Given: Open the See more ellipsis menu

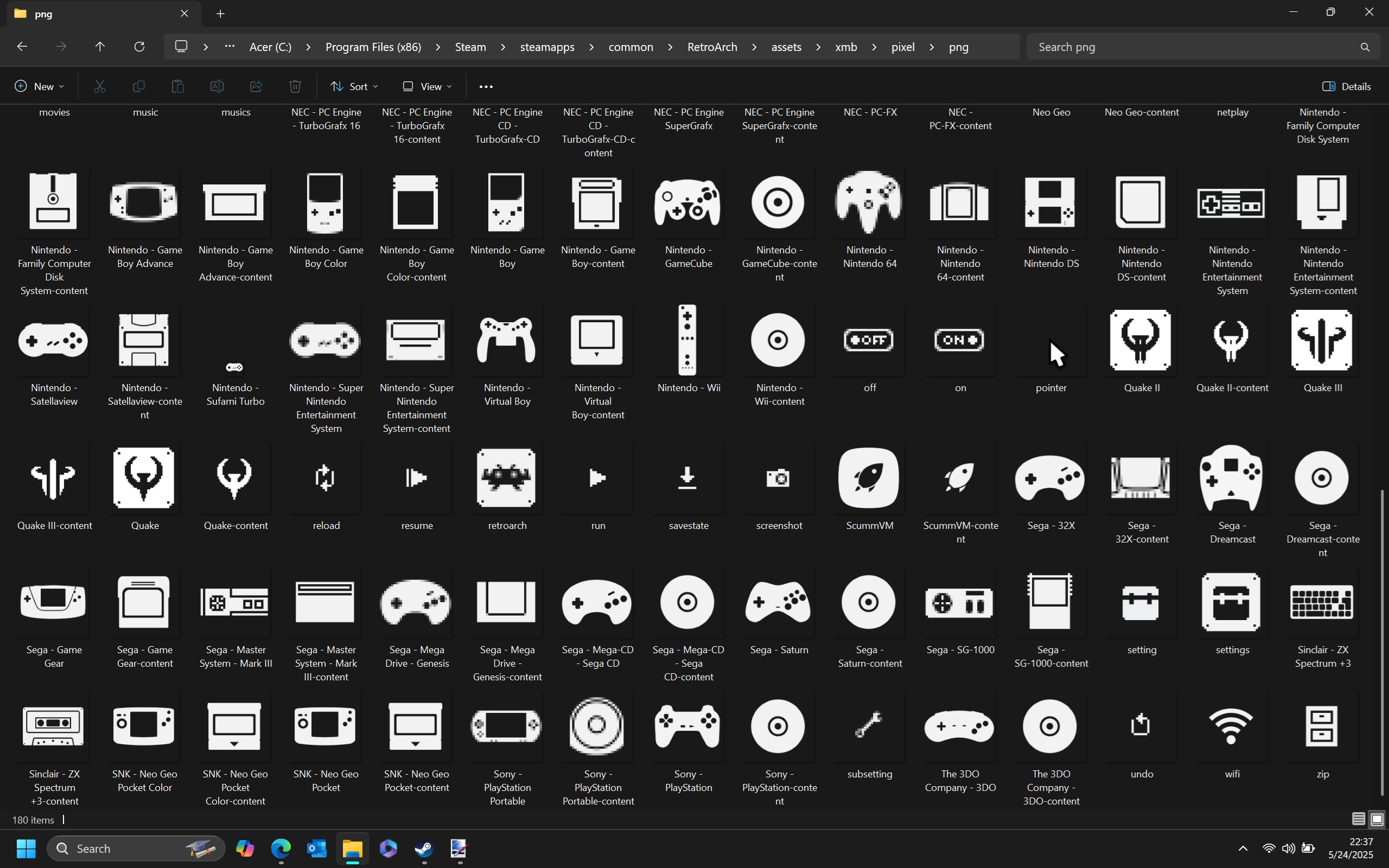Looking at the screenshot, I should (486, 86).
